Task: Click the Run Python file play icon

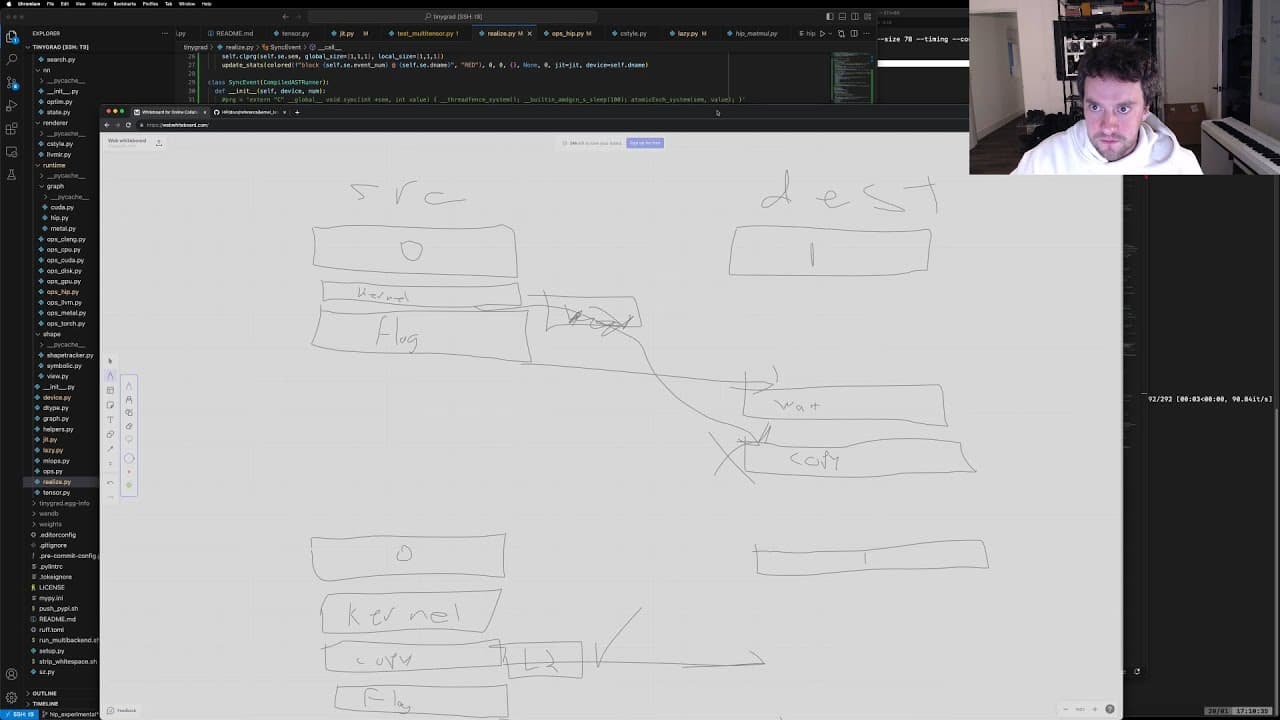Action: tap(822, 33)
